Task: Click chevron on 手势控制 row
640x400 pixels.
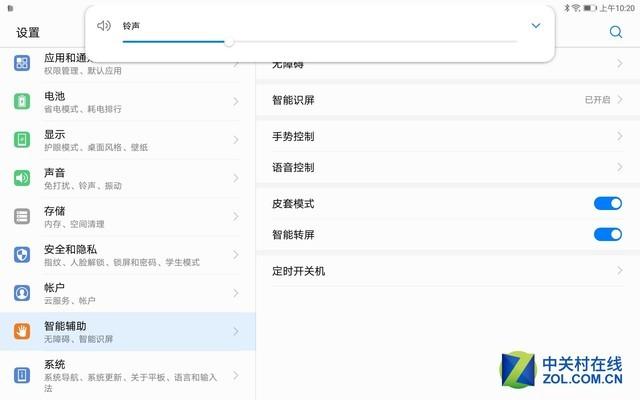Action: [620, 136]
